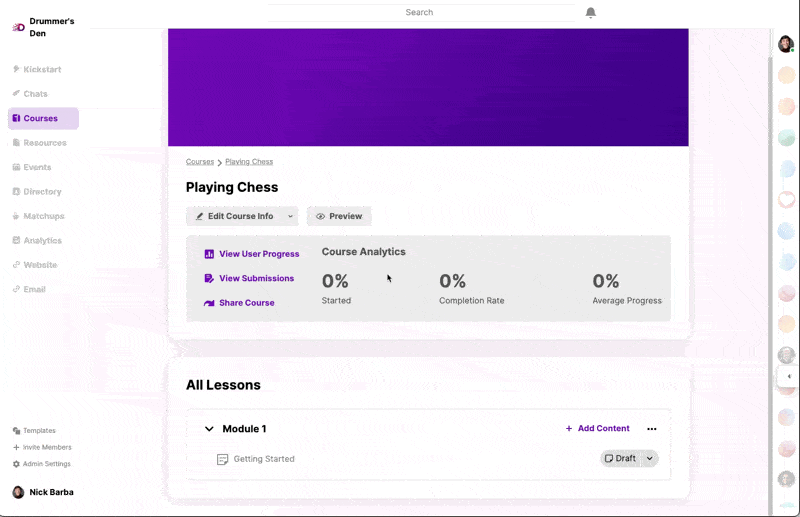Screen dimensions: 800x517
Task: Click the Courses breadcrumb link
Action: coord(199,162)
